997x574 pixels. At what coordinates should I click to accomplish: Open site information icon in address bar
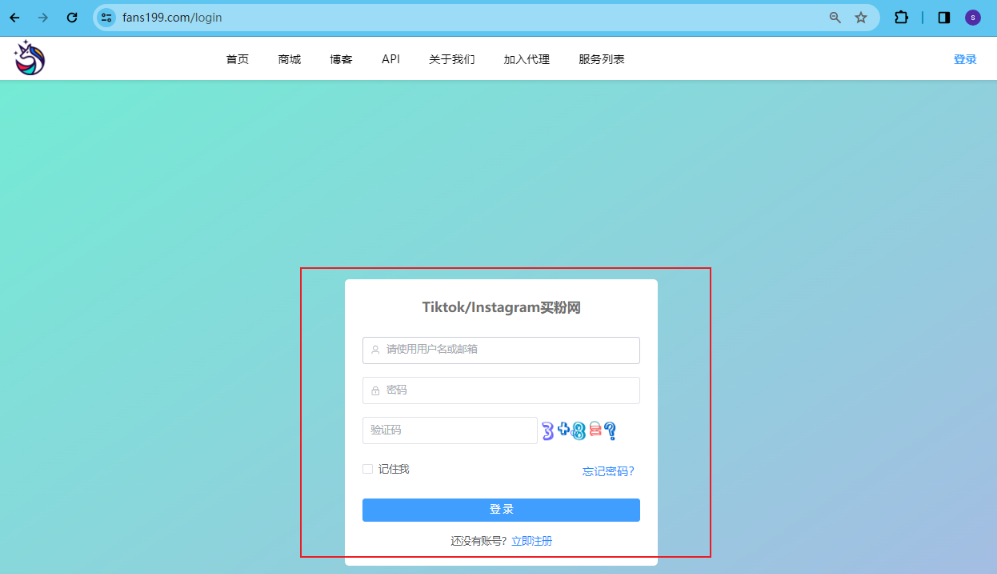106,18
